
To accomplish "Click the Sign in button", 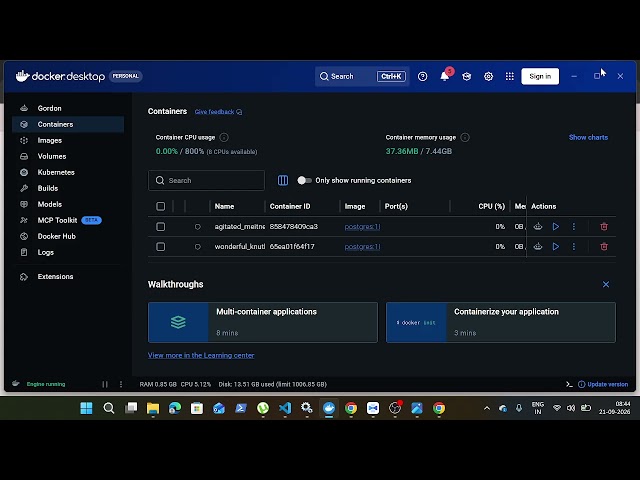I will coord(540,76).
